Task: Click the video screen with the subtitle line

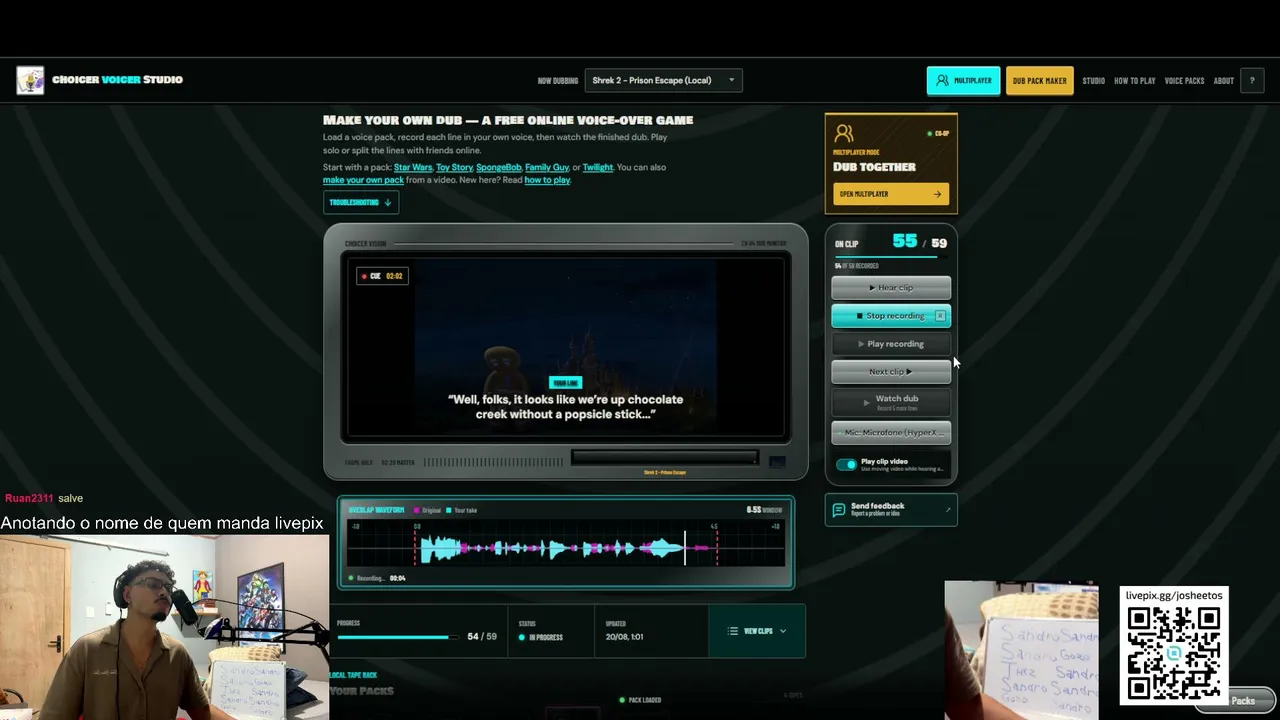Action: pyautogui.click(x=566, y=348)
